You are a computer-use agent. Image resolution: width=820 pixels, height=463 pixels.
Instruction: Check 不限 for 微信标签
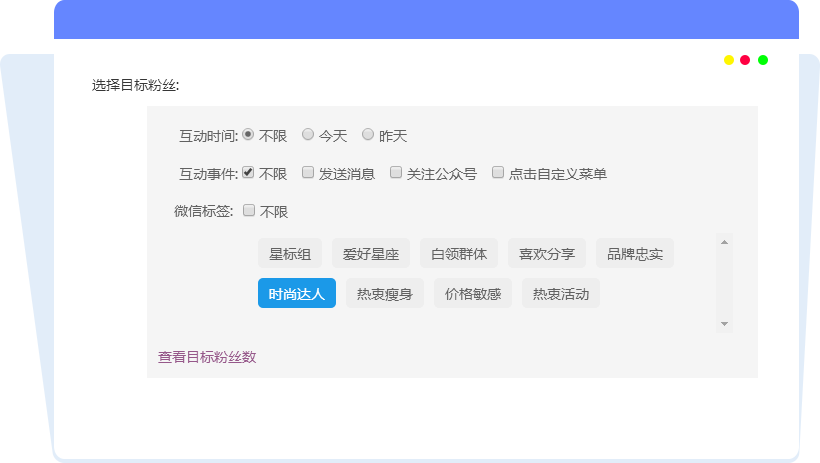pos(249,211)
